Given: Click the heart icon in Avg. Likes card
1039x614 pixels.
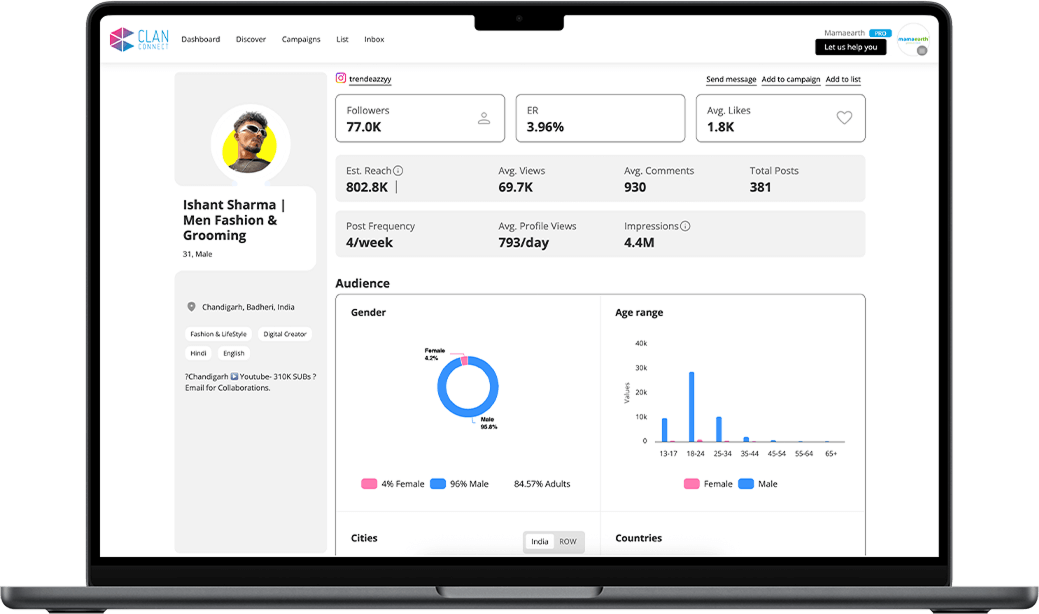Looking at the screenshot, I should (844, 118).
